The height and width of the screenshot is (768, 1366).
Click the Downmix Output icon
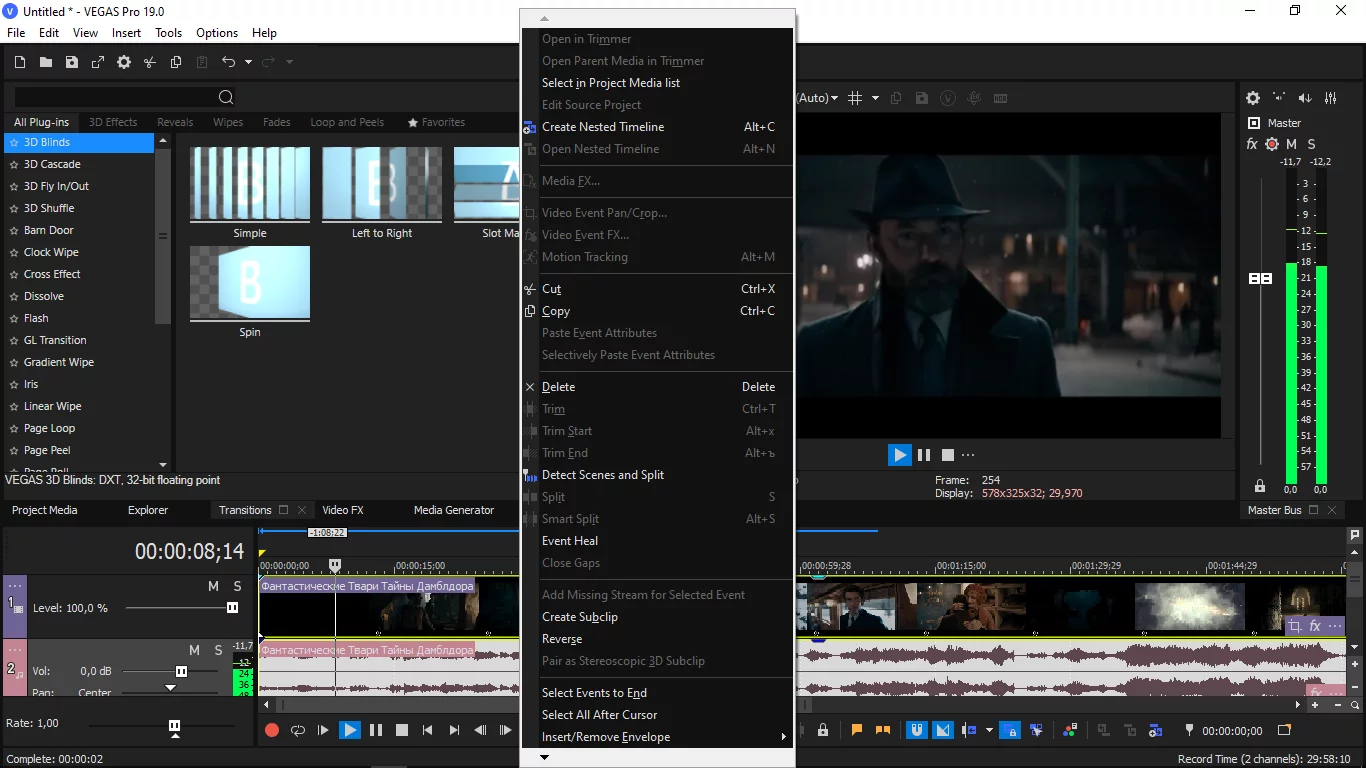pos(1279,98)
